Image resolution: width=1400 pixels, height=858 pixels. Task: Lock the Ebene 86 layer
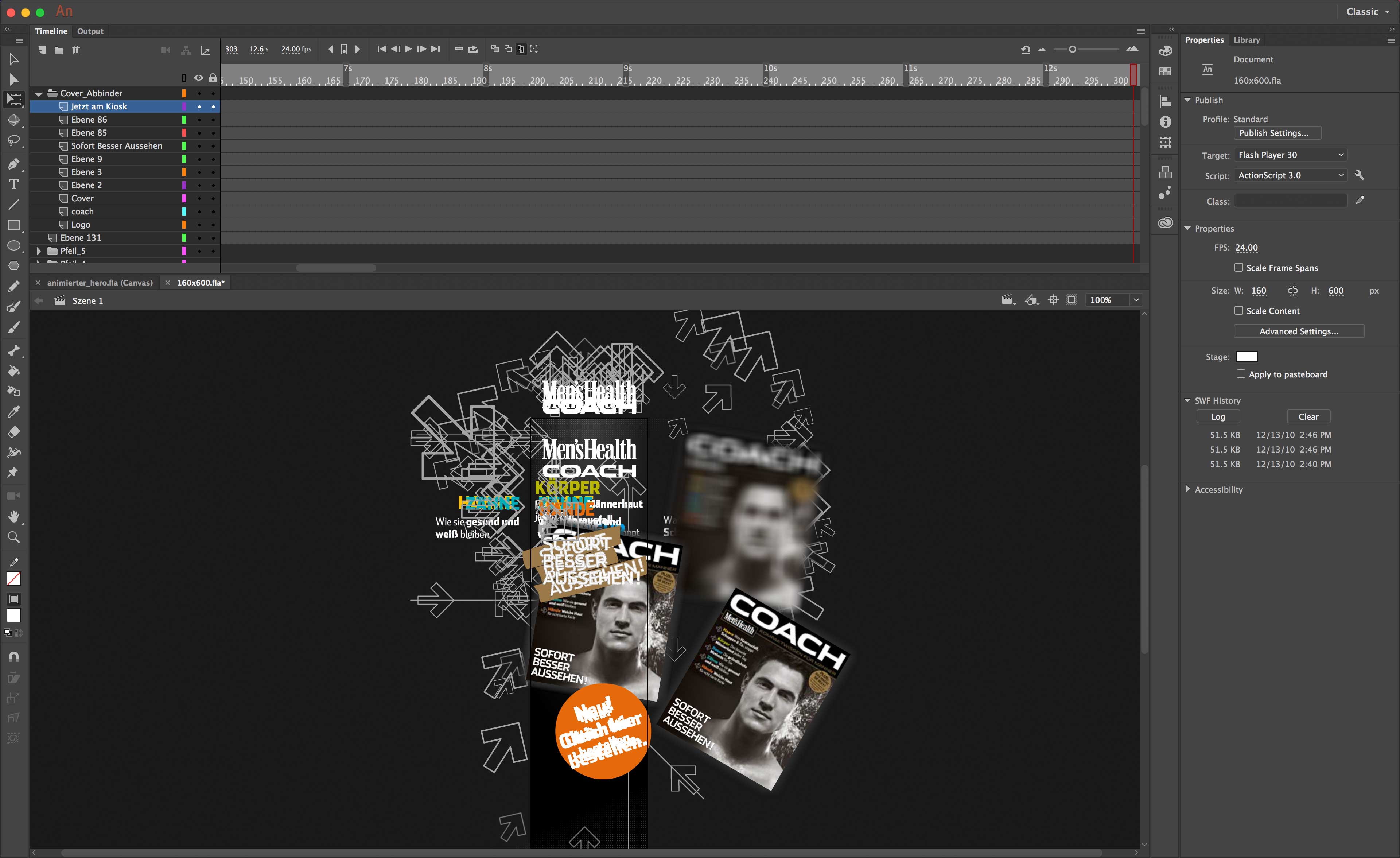(x=213, y=120)
